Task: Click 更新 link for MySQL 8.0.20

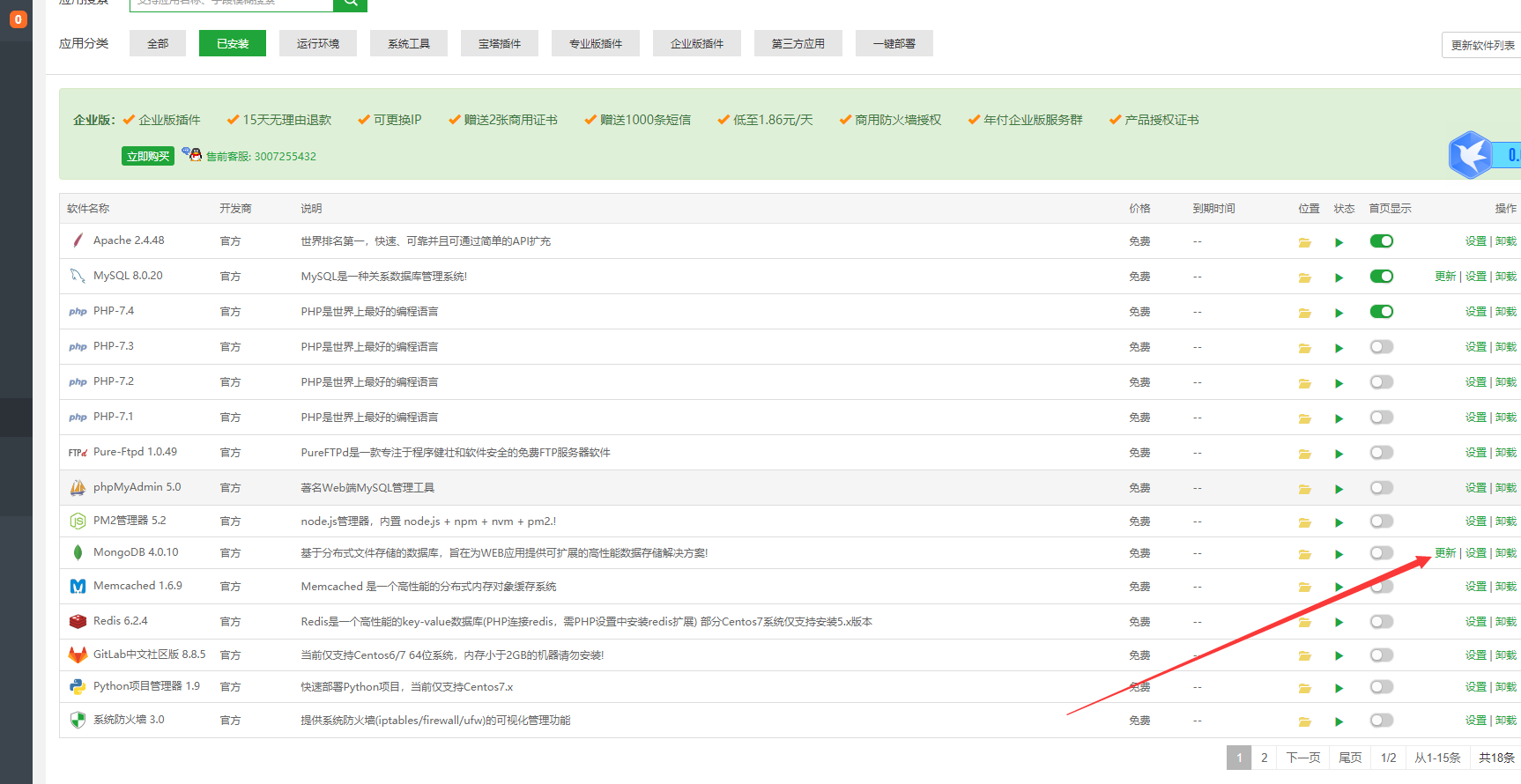Action: pyautogui.click(x=1445, y=277)
